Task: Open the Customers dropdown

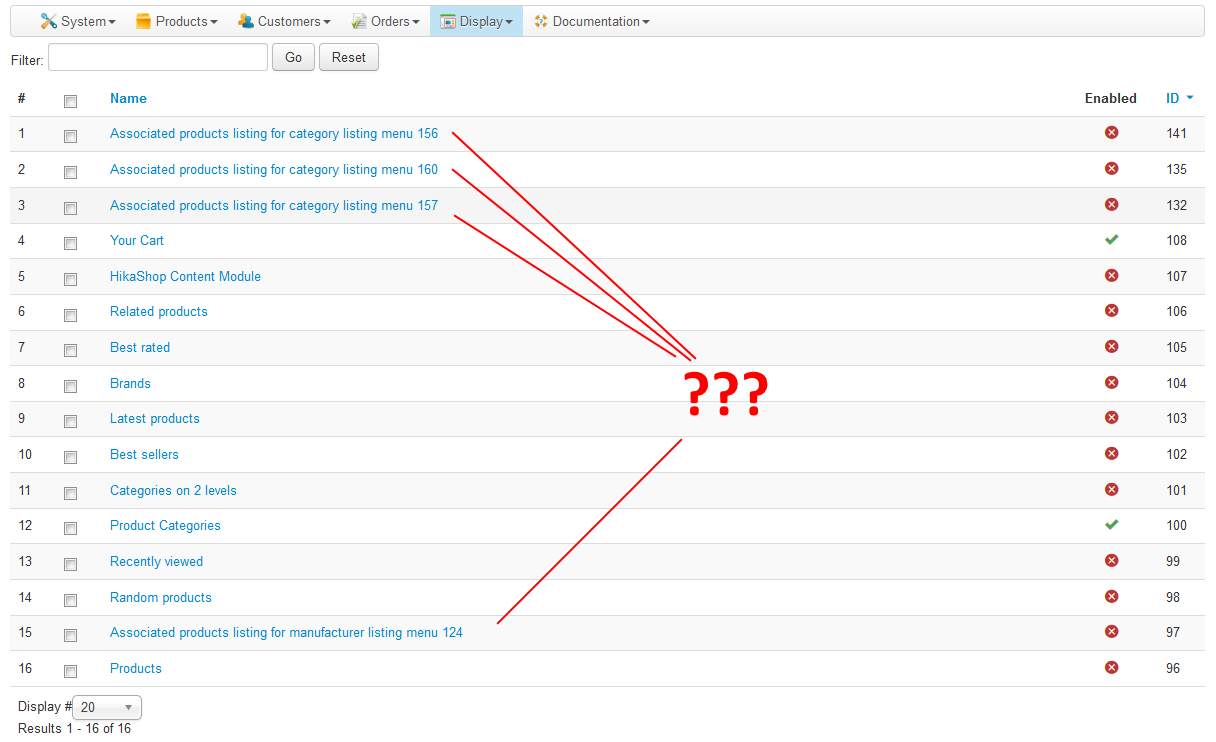Action: coord(285,20)
